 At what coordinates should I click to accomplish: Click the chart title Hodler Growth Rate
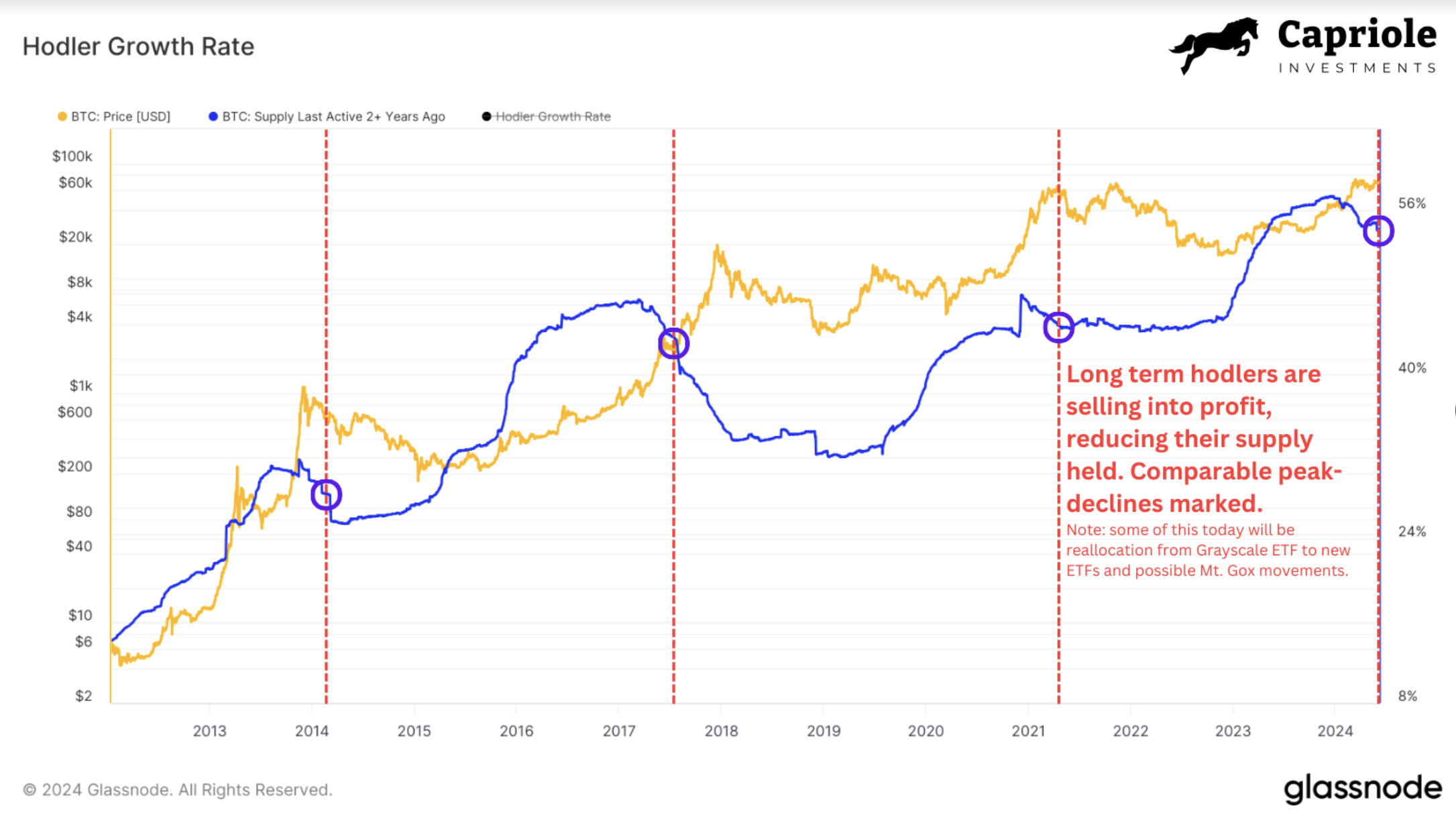[138, 46]
